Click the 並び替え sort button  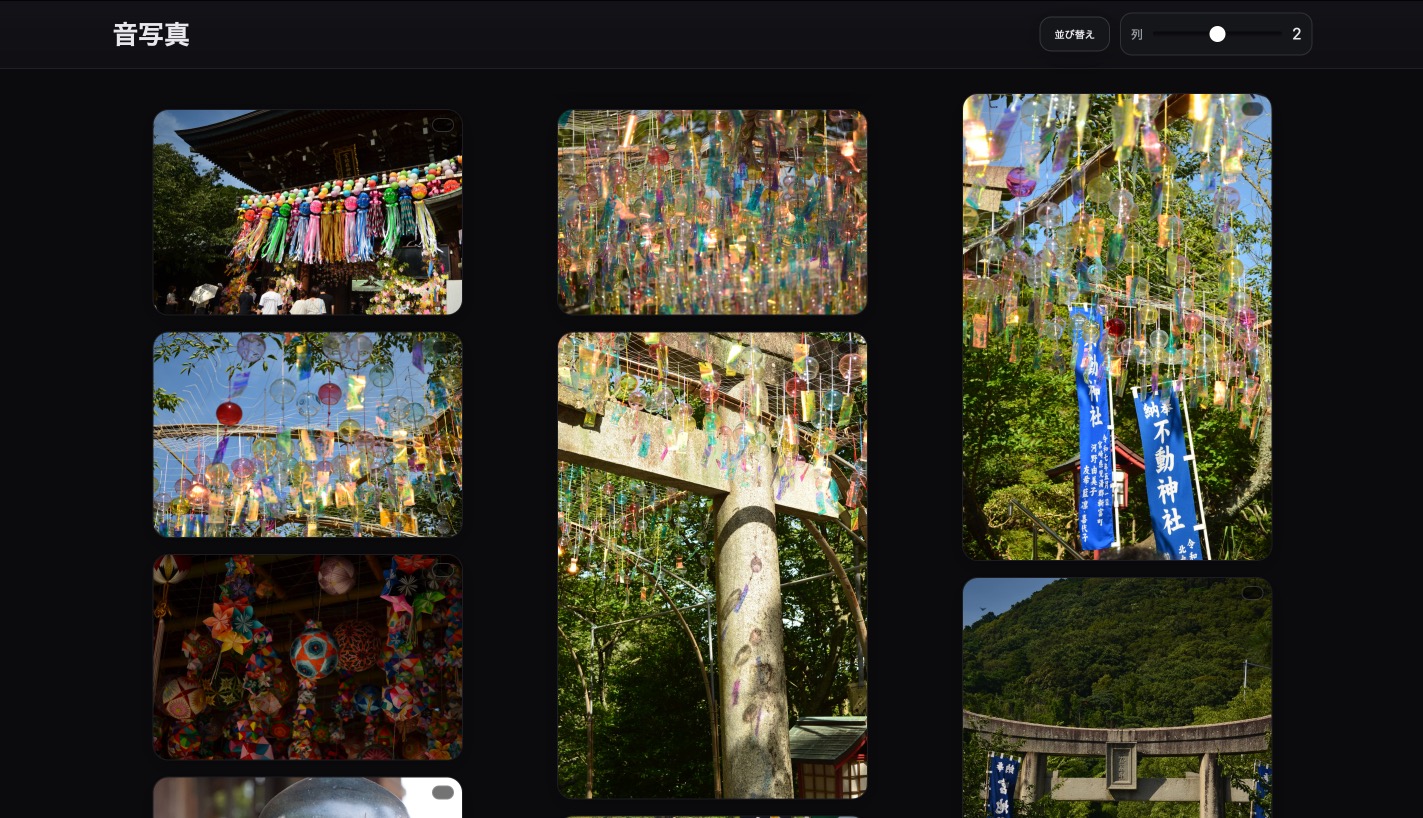click(1074, 34)
